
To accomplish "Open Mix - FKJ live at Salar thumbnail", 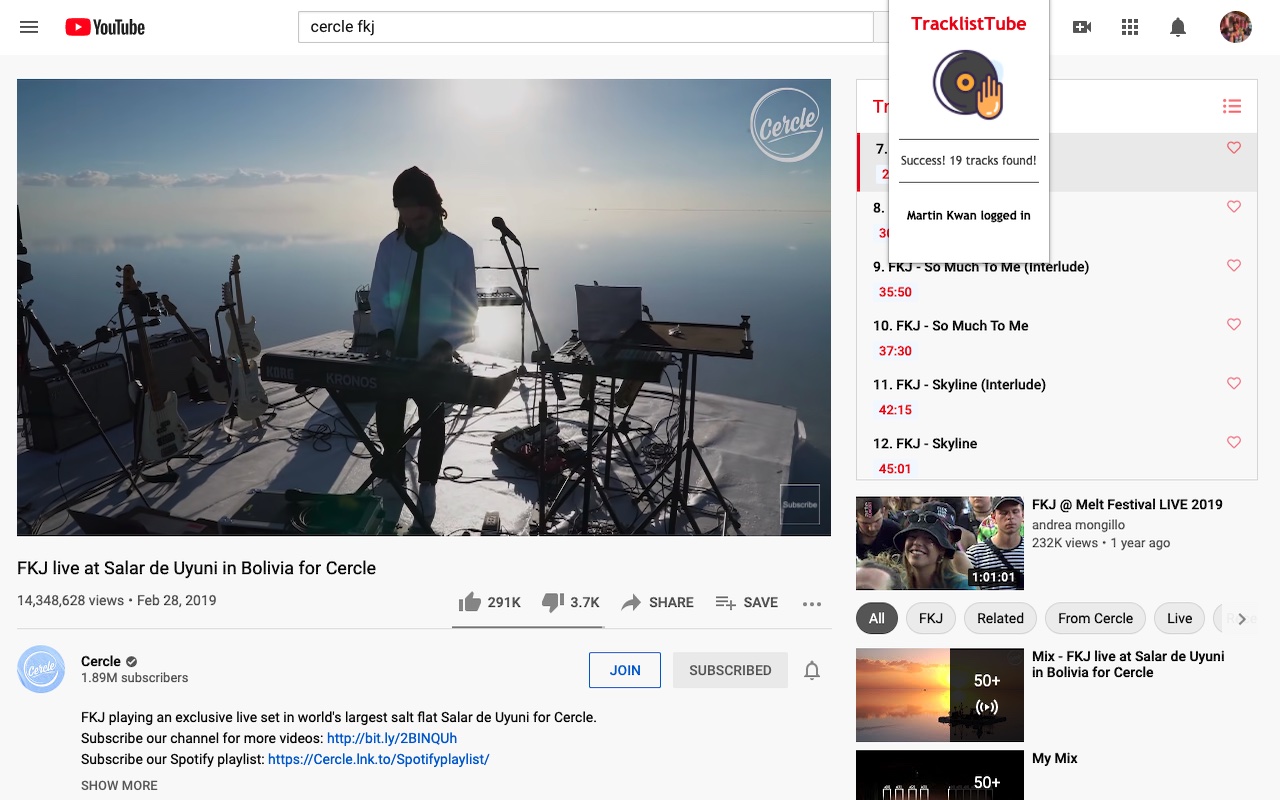I will [x=940, y=695].
